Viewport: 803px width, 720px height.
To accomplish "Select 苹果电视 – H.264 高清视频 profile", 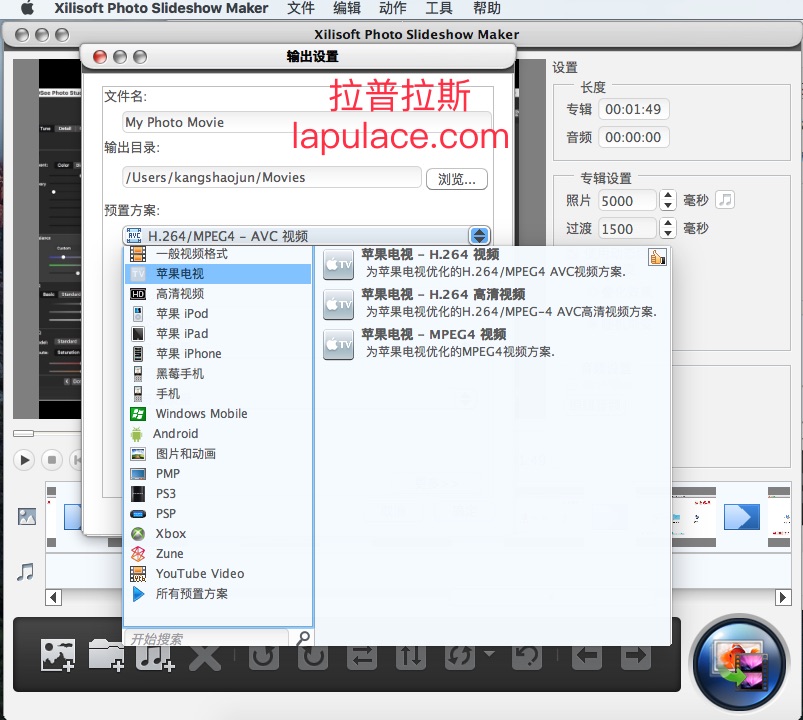I will [x=443, y=295].
